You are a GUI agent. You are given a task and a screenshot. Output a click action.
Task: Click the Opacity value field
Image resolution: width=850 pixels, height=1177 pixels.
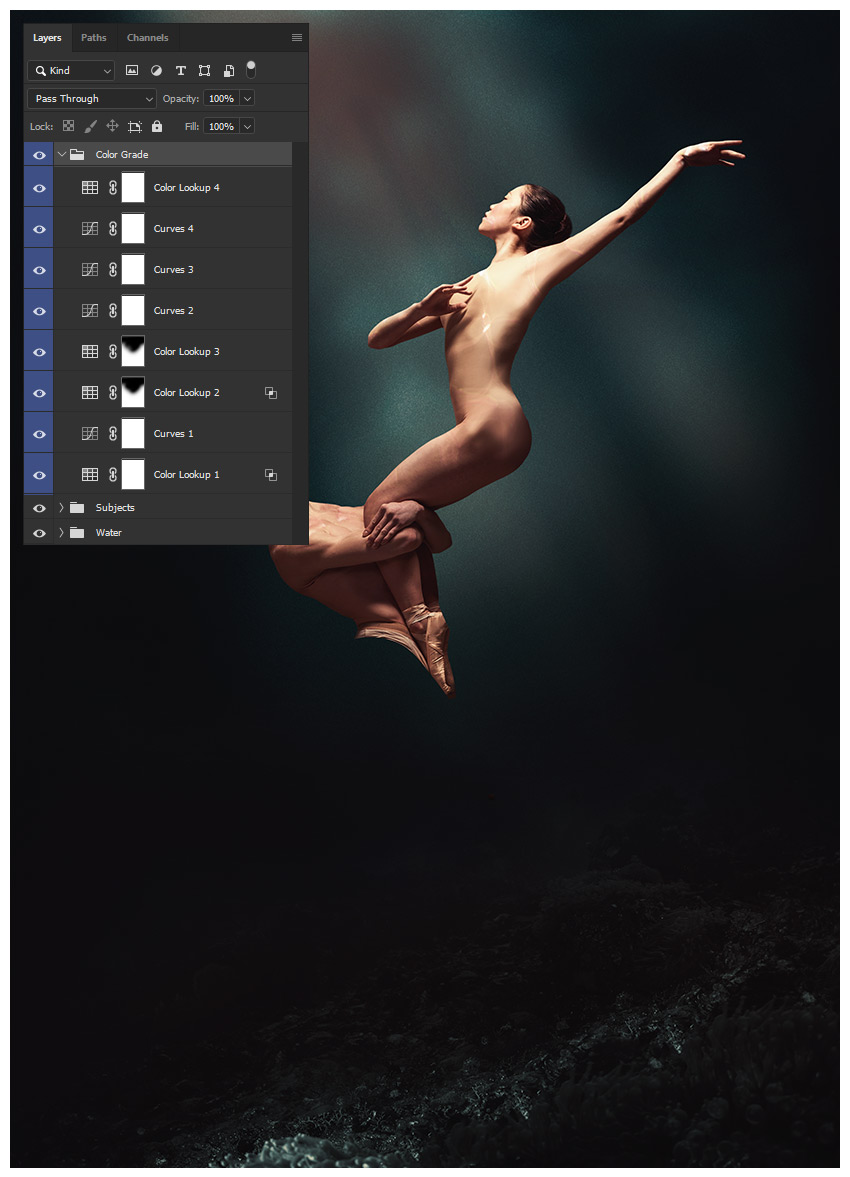tap(222, 98)
